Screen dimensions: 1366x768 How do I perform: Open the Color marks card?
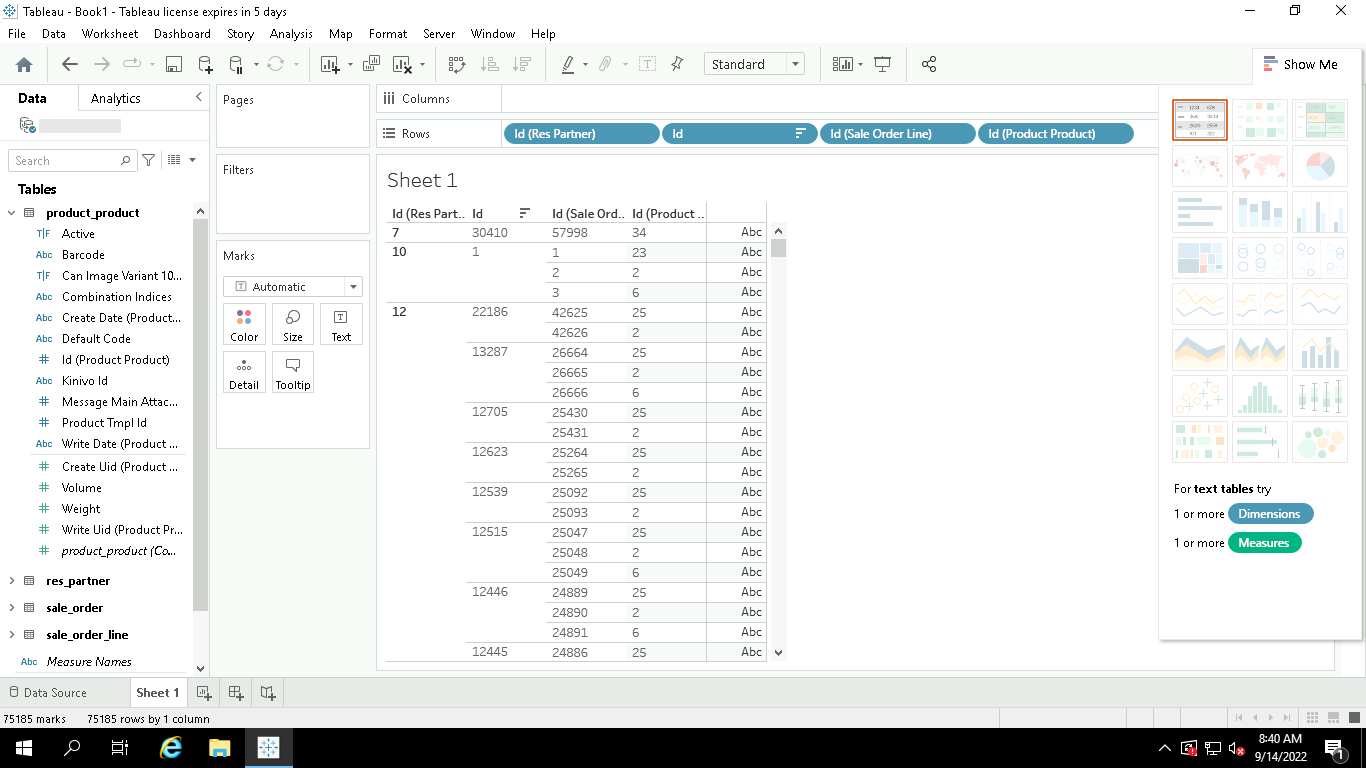244,324
